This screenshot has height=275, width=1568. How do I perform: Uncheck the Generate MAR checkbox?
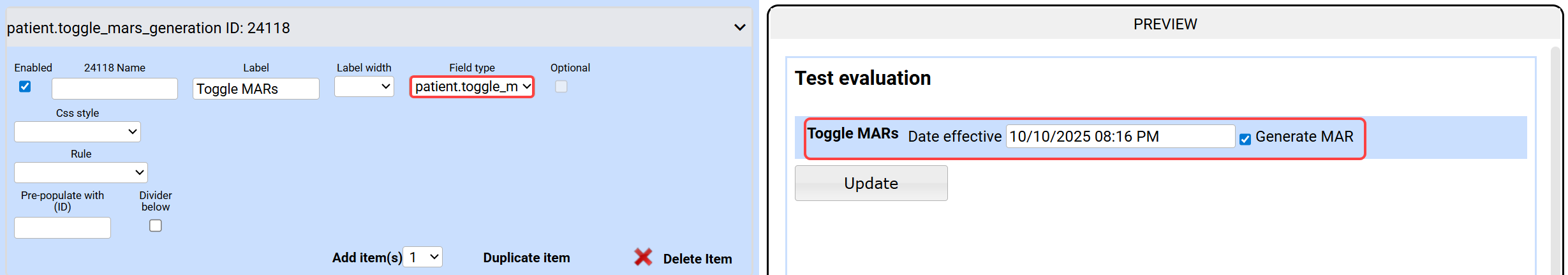pyautogui.click(x=1245, y=138)
